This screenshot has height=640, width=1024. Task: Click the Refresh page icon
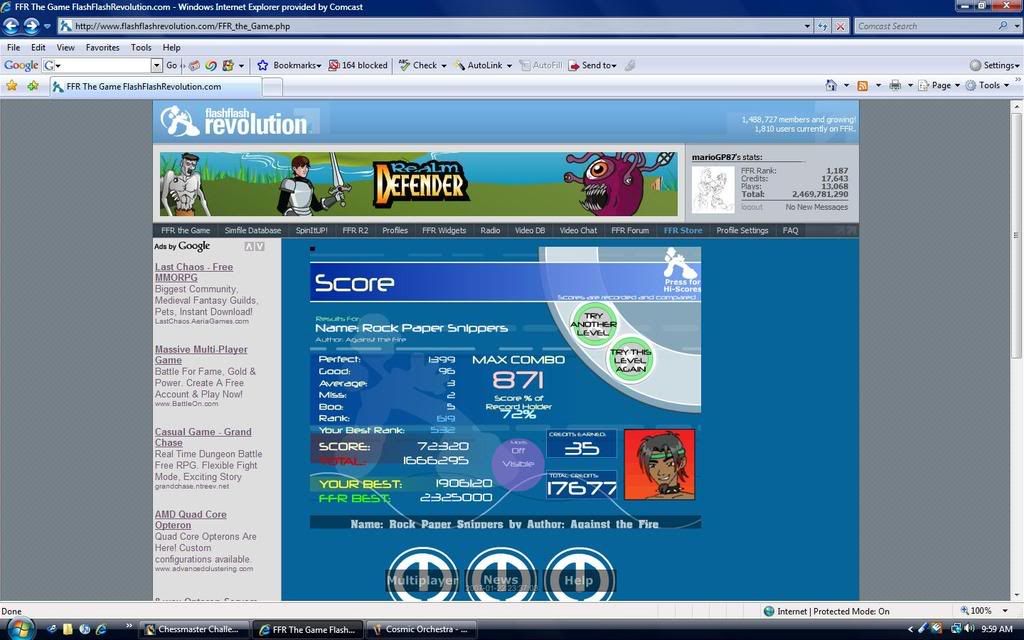[x=822, y=26]
